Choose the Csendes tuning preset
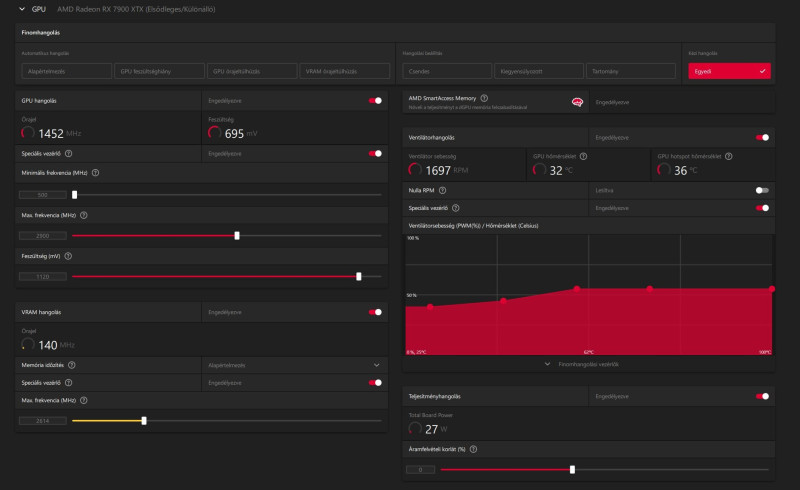The height and width of the screenshot is (490, 800). 447,71
